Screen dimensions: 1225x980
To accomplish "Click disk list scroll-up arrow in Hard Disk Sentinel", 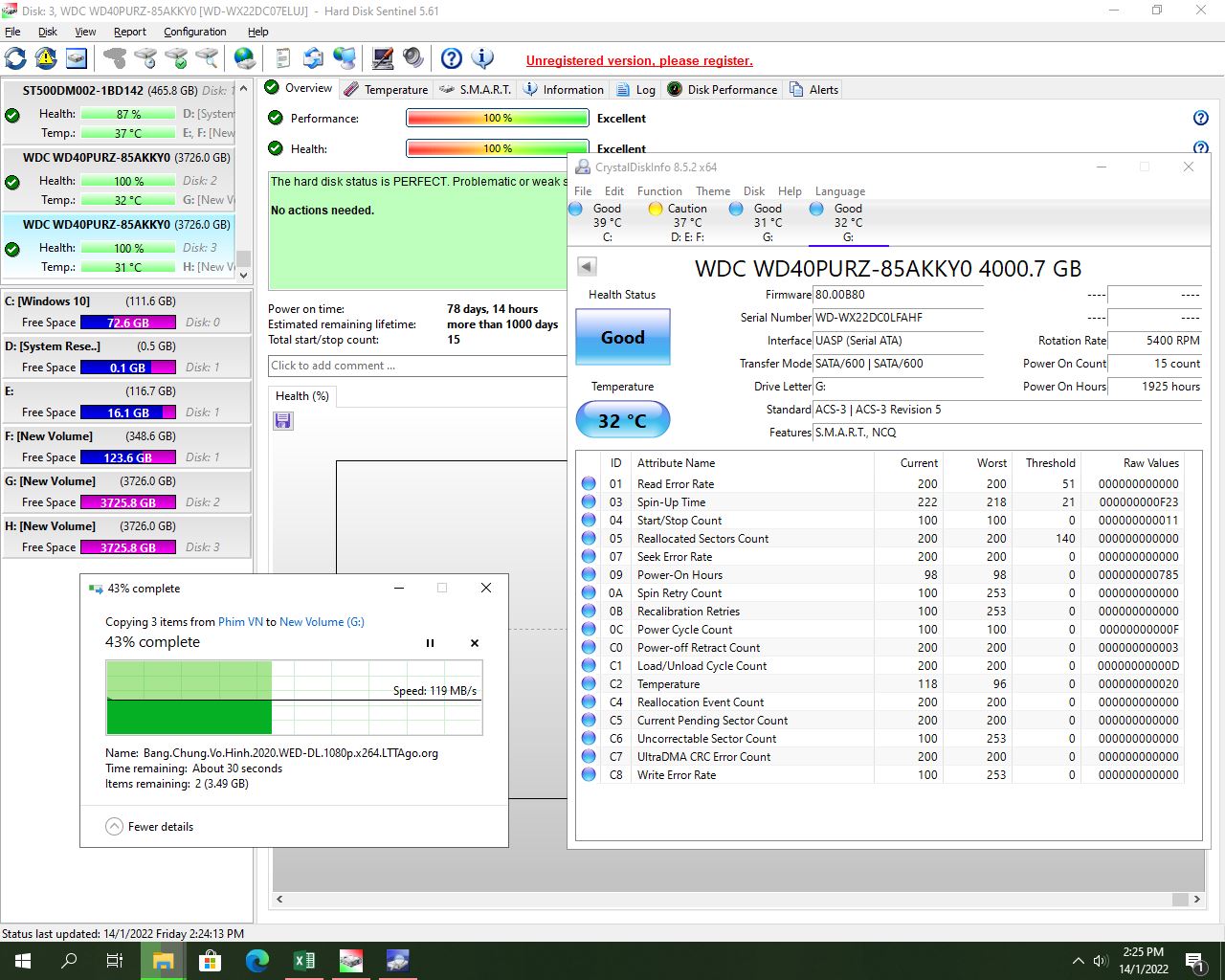I will (x=244, y=88).
